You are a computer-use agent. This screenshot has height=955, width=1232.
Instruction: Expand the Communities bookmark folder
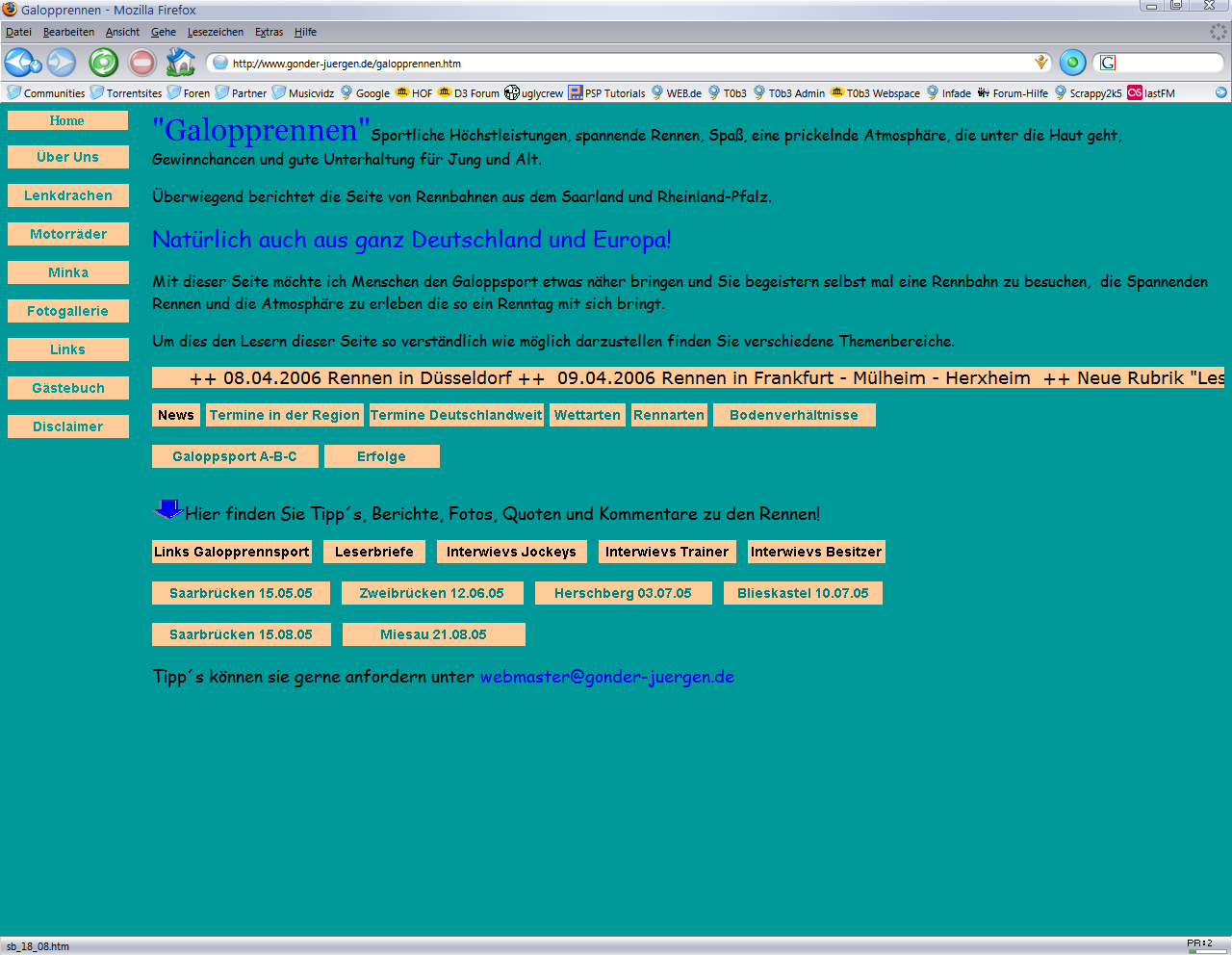[46, 93]
